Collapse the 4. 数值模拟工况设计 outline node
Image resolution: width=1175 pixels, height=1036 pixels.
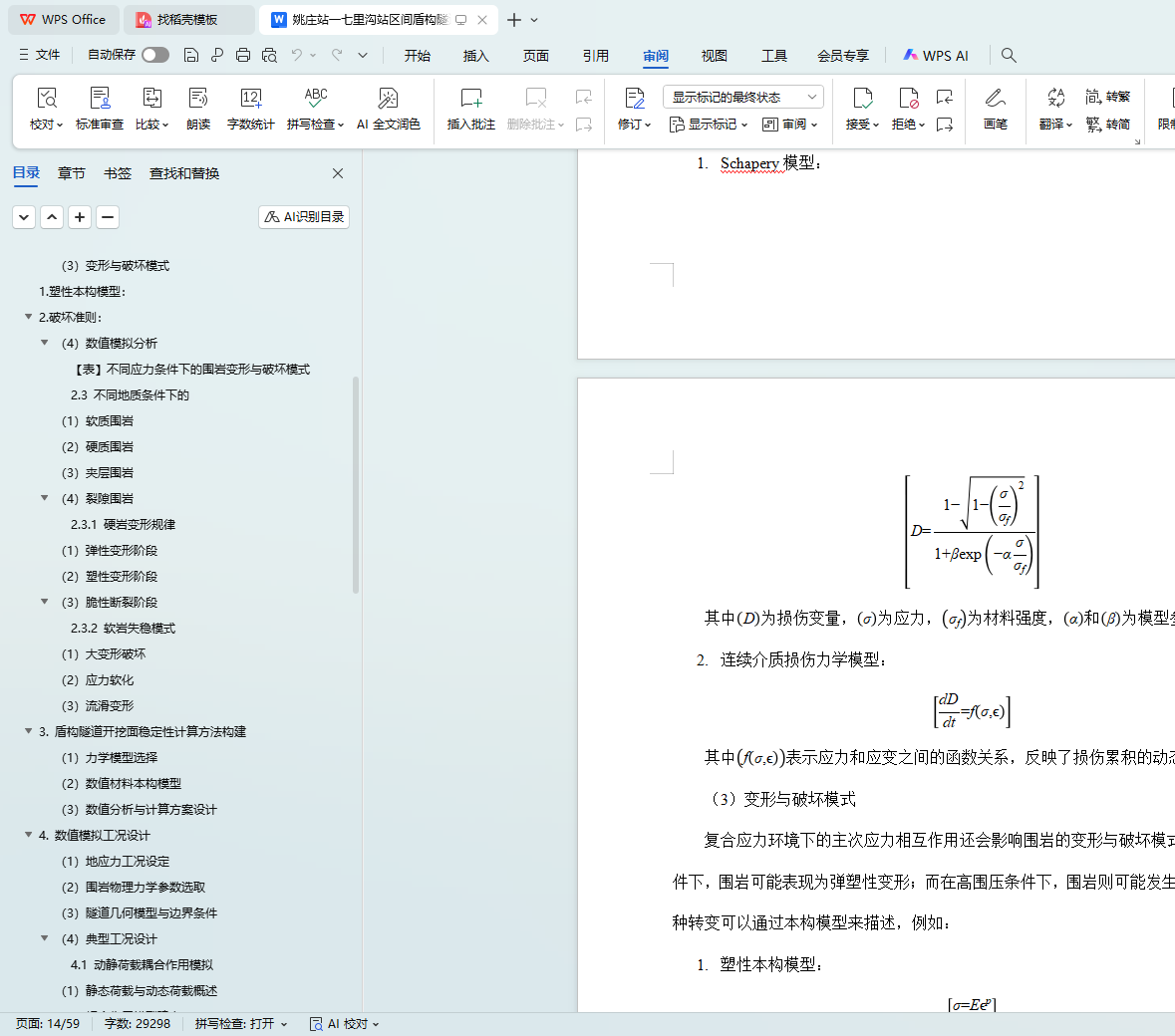click(28, 835)
